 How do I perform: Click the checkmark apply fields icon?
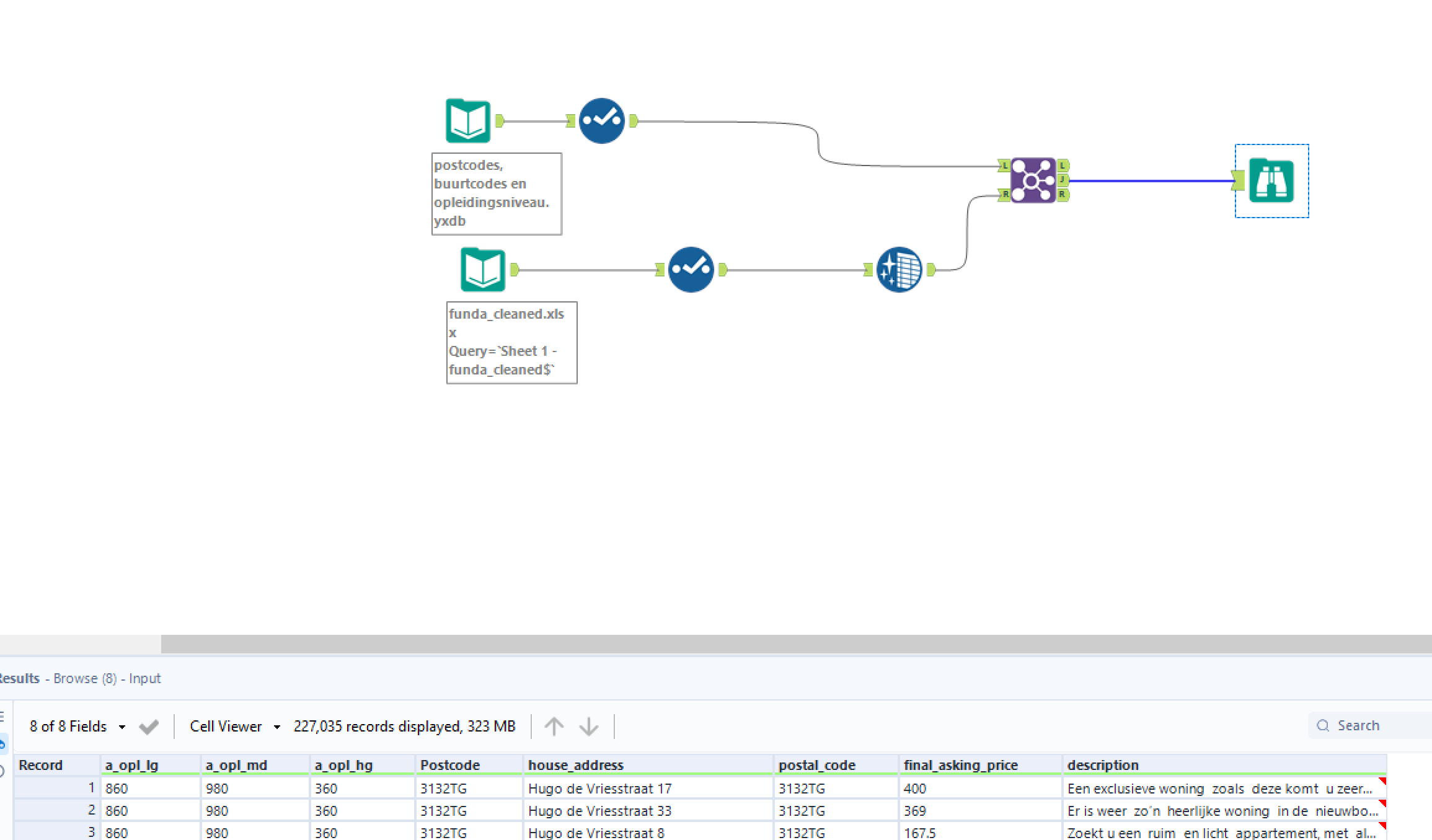[149, 727]
